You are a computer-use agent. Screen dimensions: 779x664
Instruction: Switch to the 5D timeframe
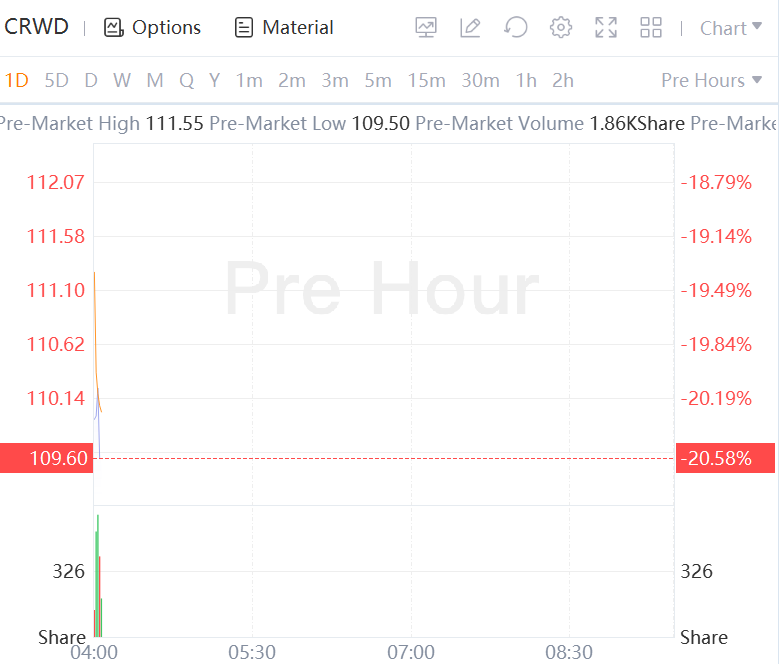[57, 80]
